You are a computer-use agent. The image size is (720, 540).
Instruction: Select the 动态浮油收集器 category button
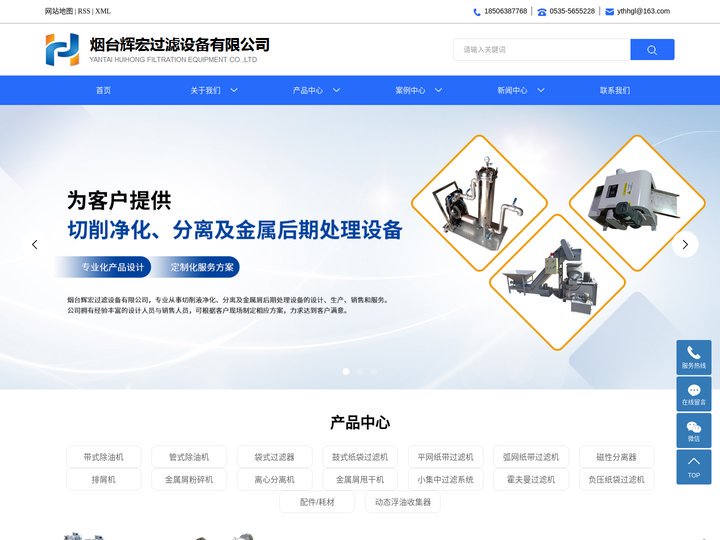tap(403, 502)
